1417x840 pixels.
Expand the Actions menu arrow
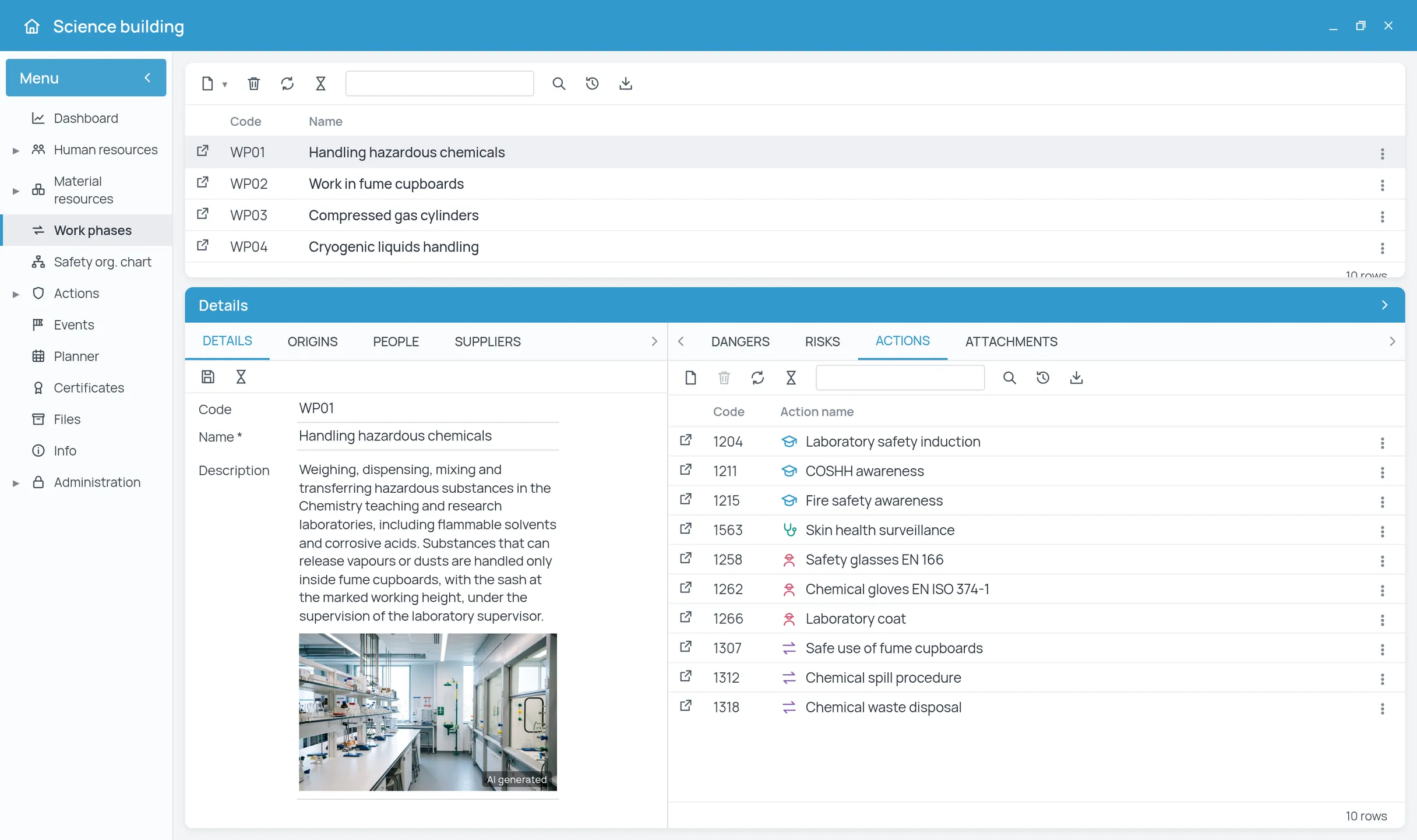point(16,294)
